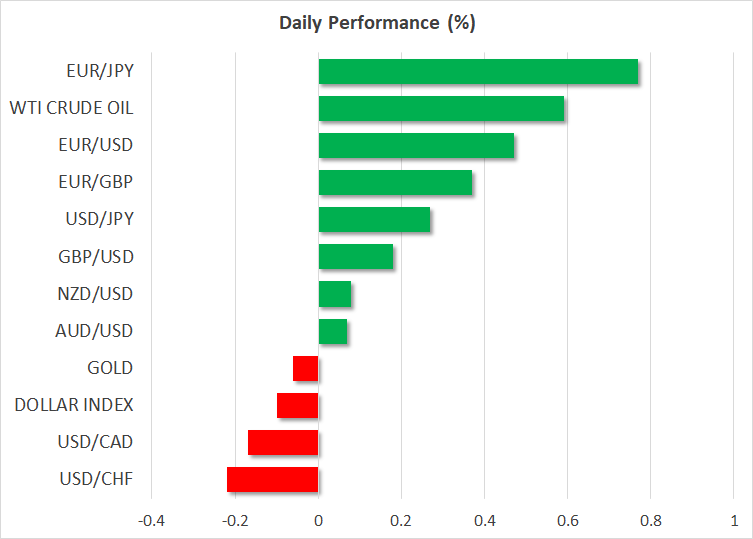Select the WTI CRUDE OIL label
753x539 pixels.
[x=70, y=108]
